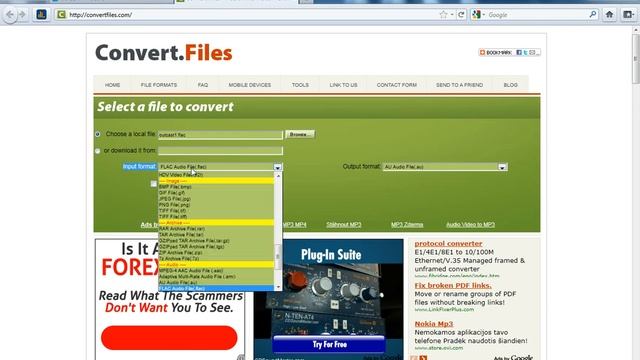Image resolution: width=640 pixels, height=360 pixels.
Task: Bookmark this page with the star icon
Action: pos(443,15)
